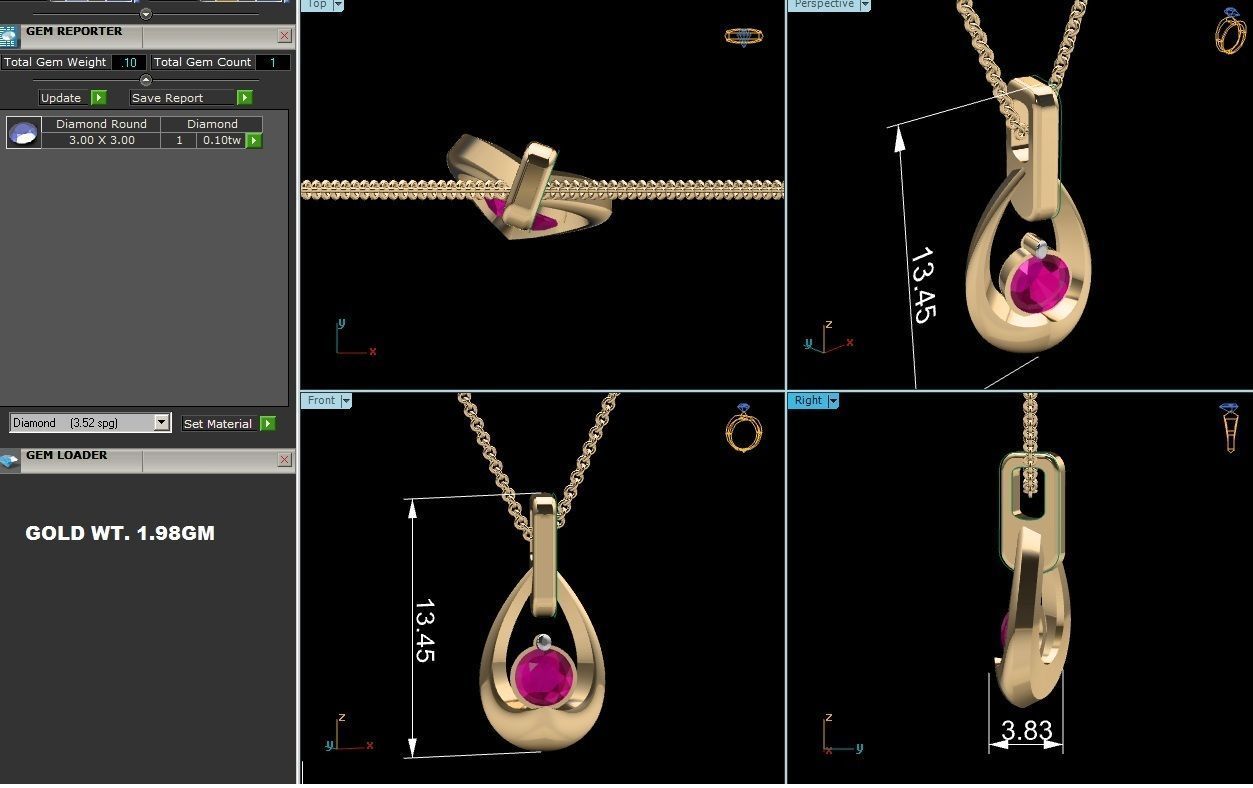This screenshot has height=788, width=1253.
Task: Click the Total Gem Count label
Action: [x=203, y=62]
